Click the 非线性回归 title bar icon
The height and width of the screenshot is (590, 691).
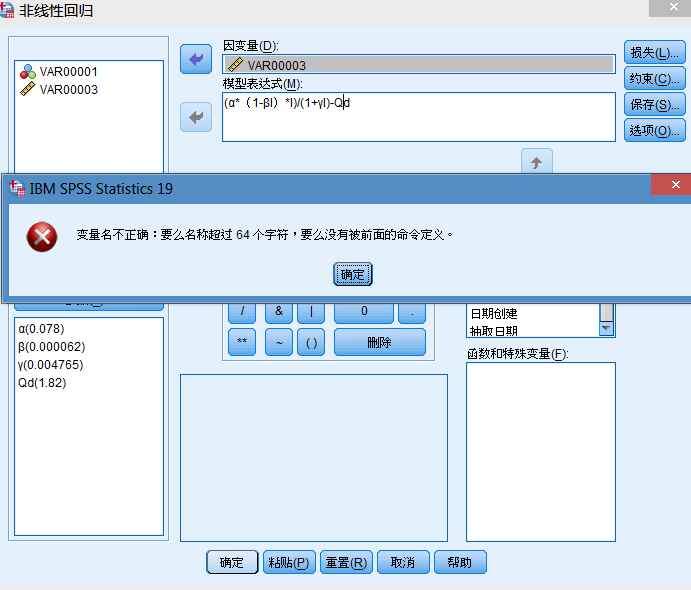[7, 10]
